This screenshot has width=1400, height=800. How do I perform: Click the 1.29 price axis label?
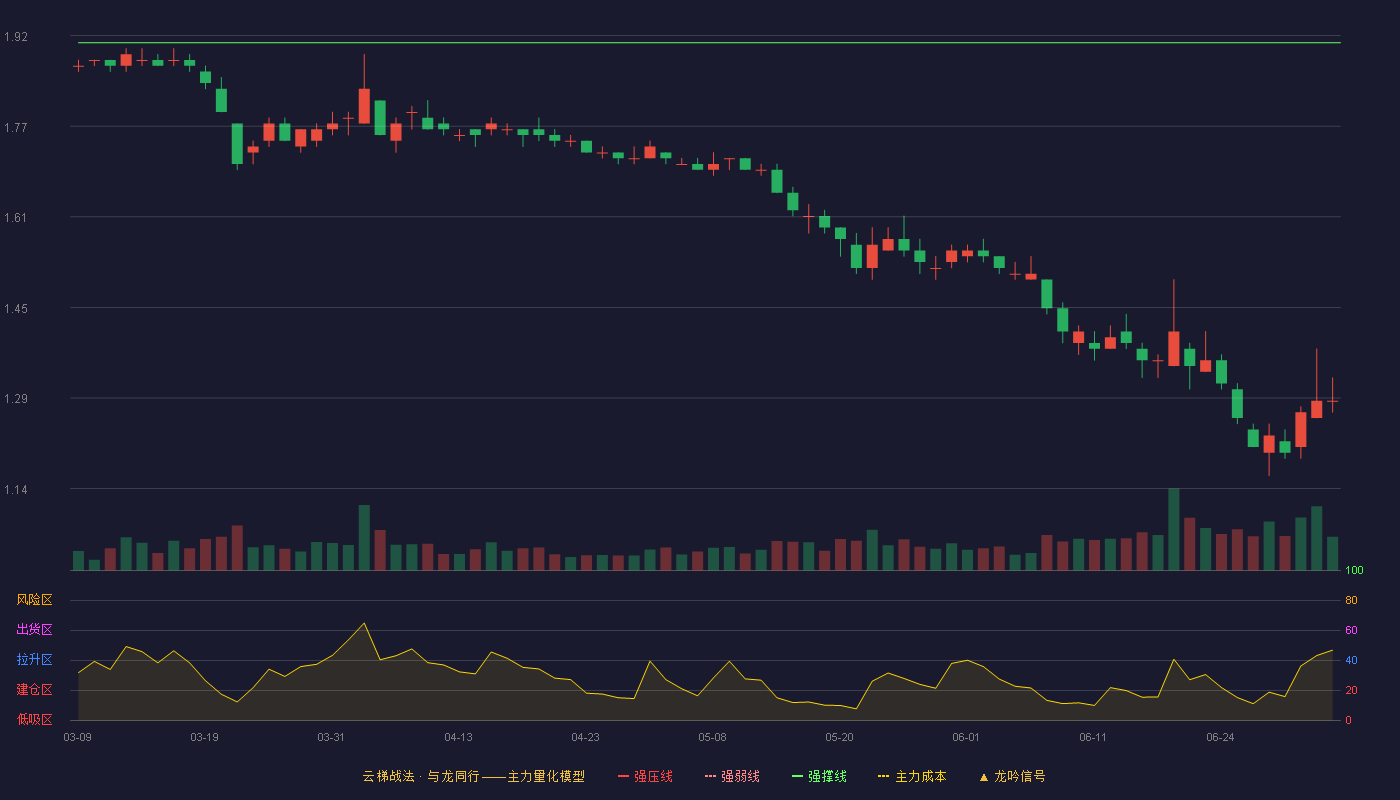(16, 398)
